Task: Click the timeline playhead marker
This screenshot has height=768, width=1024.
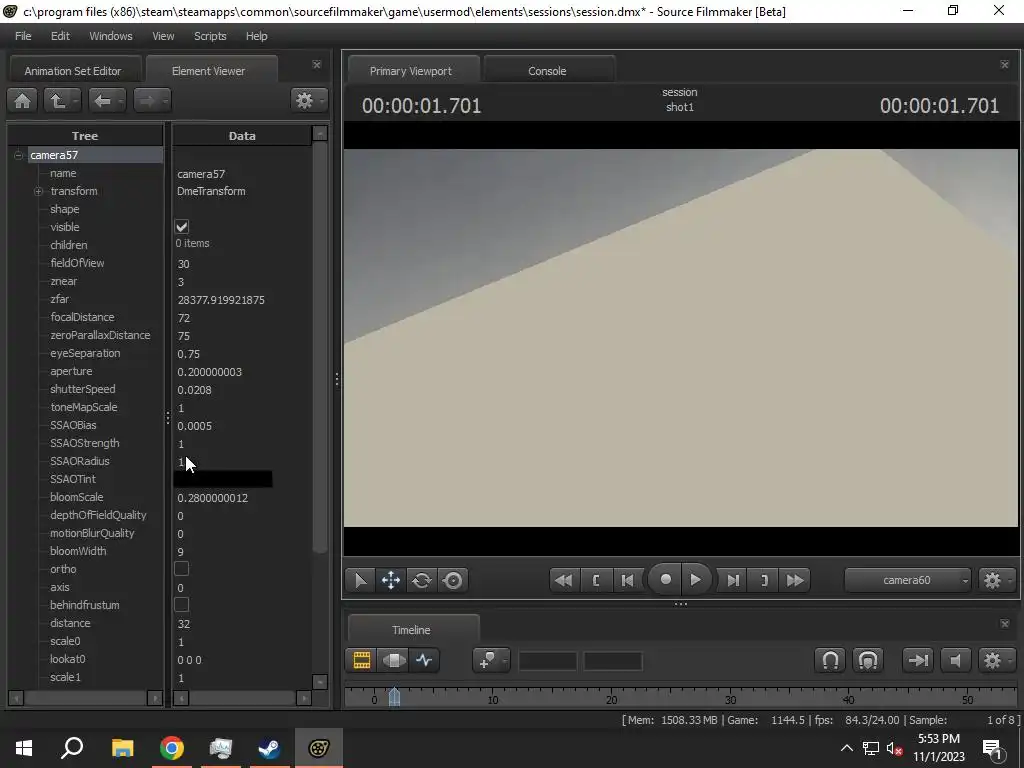Action: coord(394,696)
